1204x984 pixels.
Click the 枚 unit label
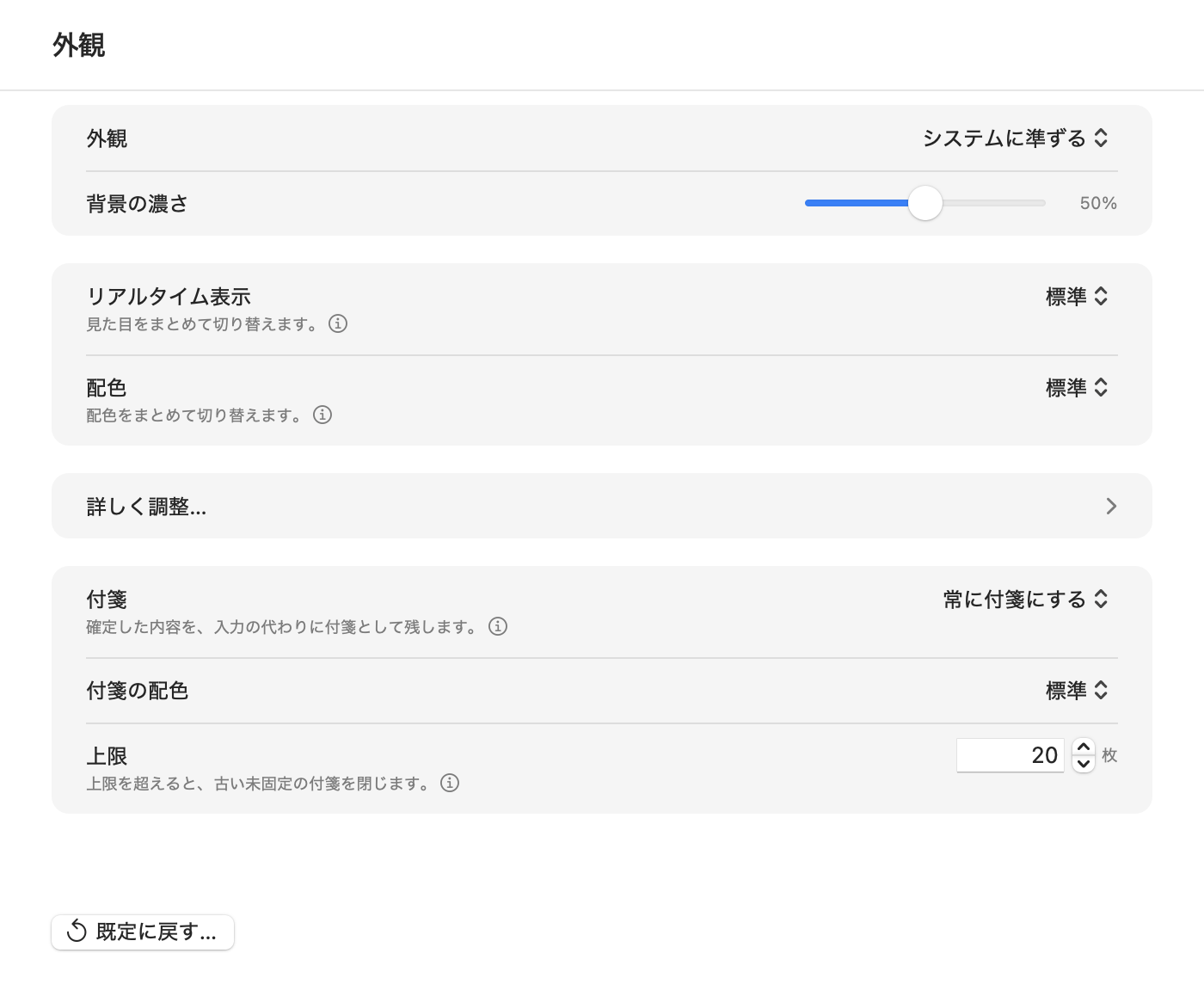(x=1109, y=755)
